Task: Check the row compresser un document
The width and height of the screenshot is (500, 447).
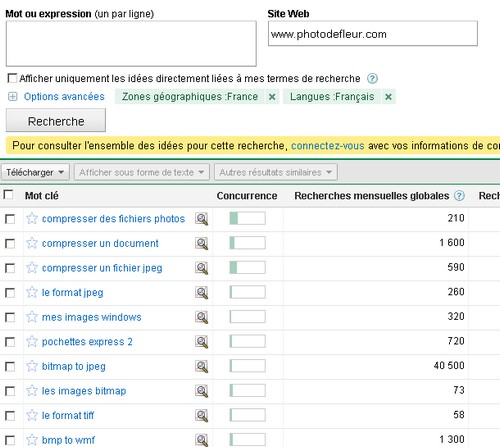Action: coord(10,244)
